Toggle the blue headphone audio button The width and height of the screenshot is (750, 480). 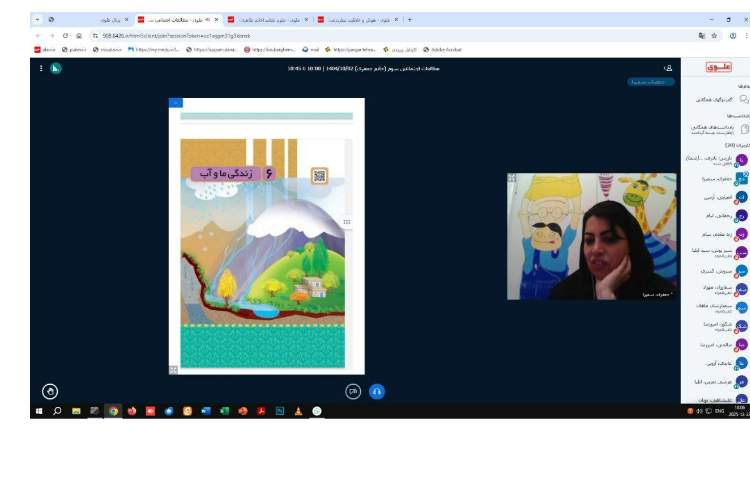377,391
